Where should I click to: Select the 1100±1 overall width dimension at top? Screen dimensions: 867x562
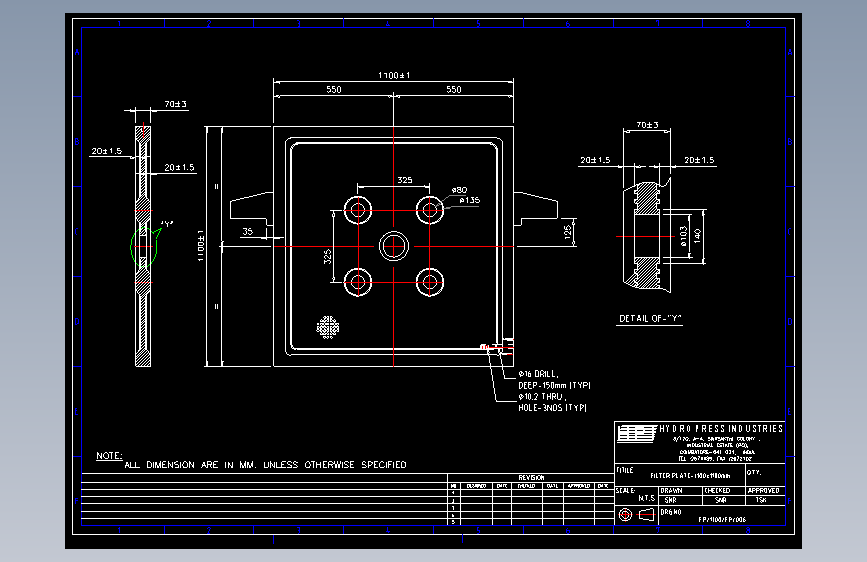pos(394,75)
